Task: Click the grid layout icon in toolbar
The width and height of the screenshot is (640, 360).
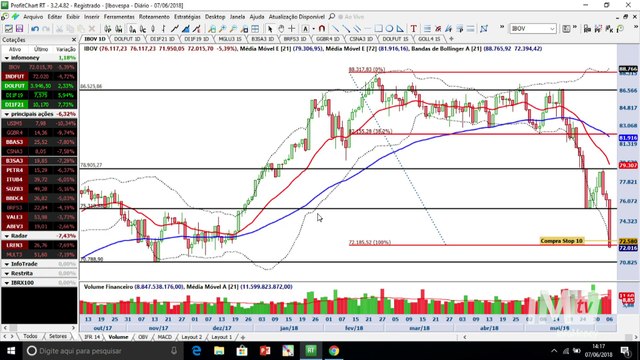Action: (x=255, y=29)
